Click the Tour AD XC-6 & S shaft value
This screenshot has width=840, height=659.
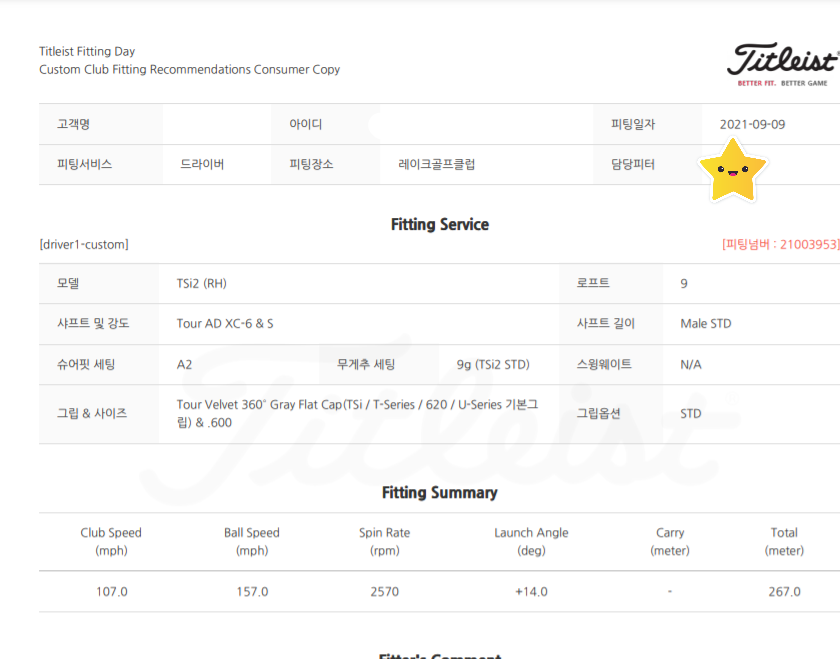pyautogui.click(x=225, y=324)
